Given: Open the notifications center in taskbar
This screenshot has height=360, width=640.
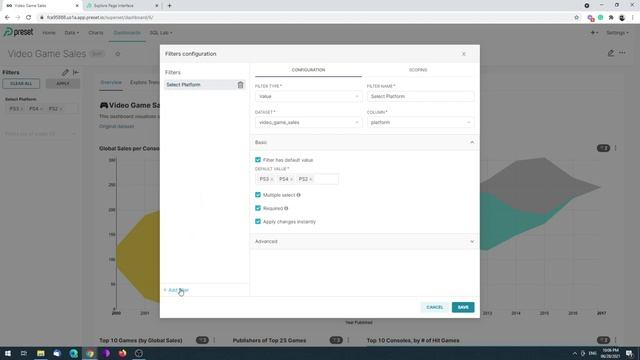Looking at the screenshot, I should coord(629,353).
